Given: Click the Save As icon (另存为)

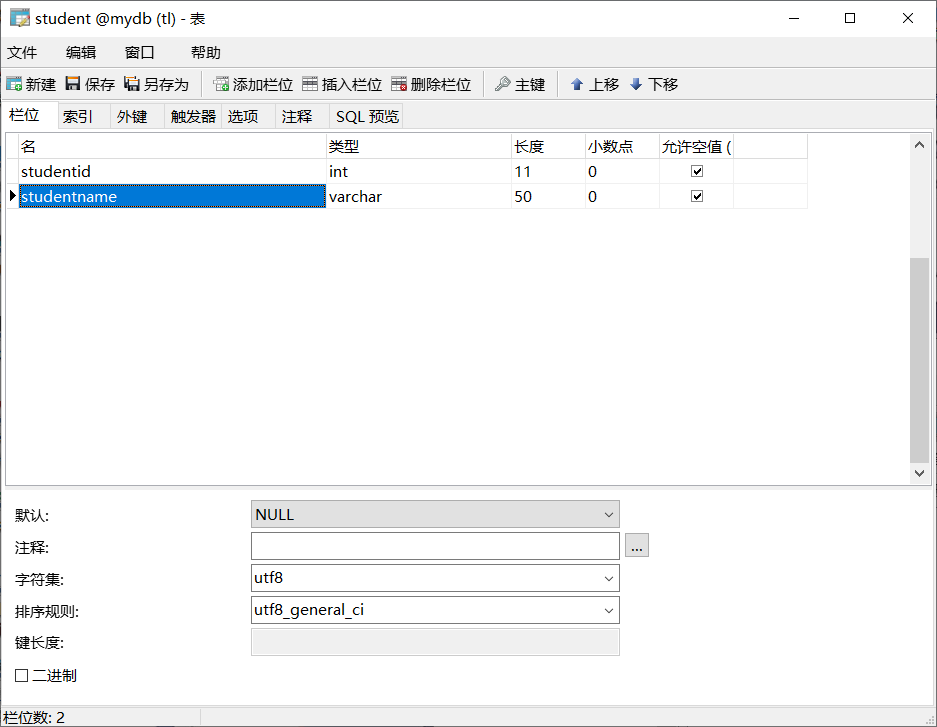Looking at the screenshot, I should (x=131, y=84).
